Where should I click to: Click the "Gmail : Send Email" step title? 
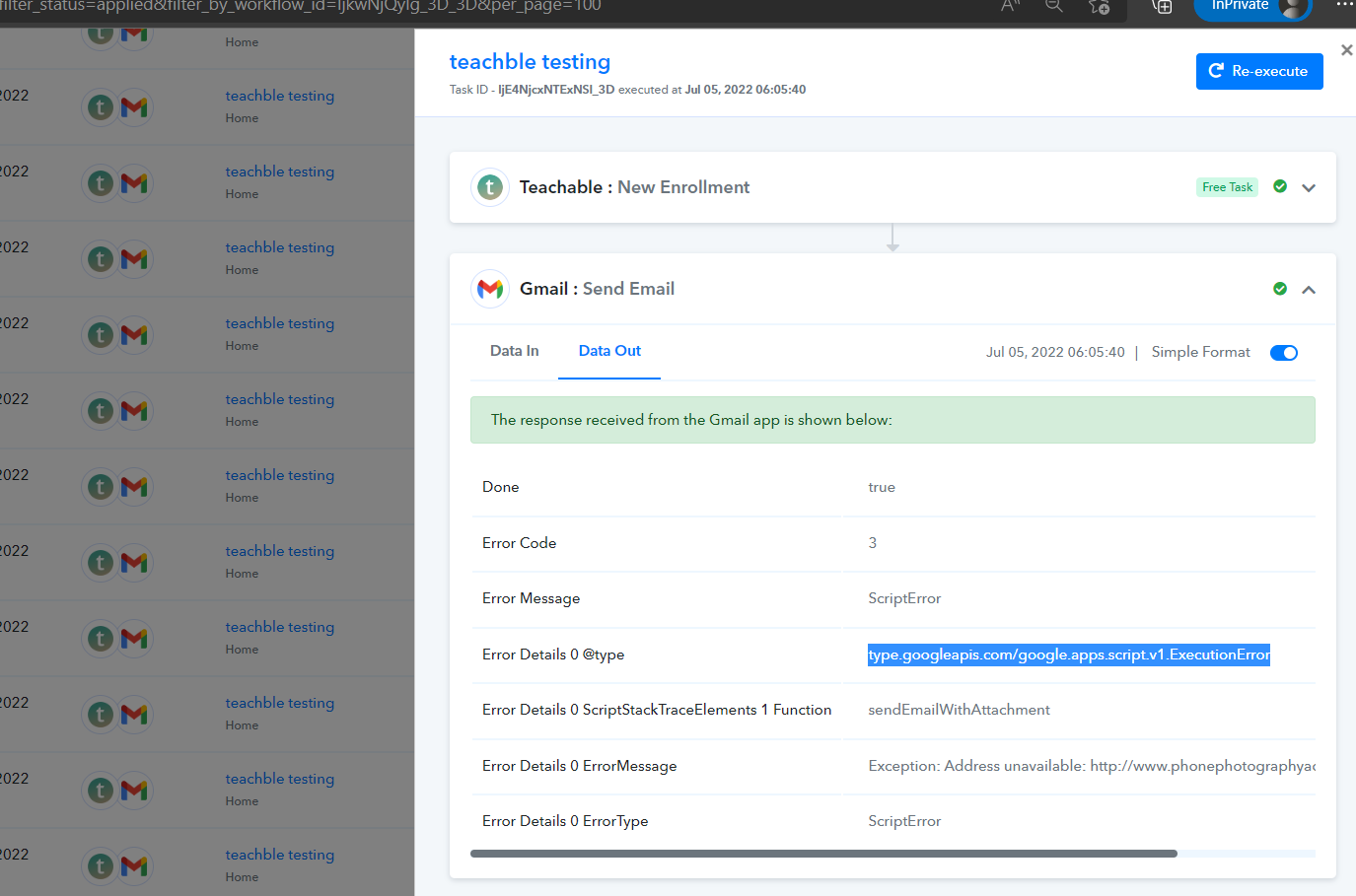597,289
